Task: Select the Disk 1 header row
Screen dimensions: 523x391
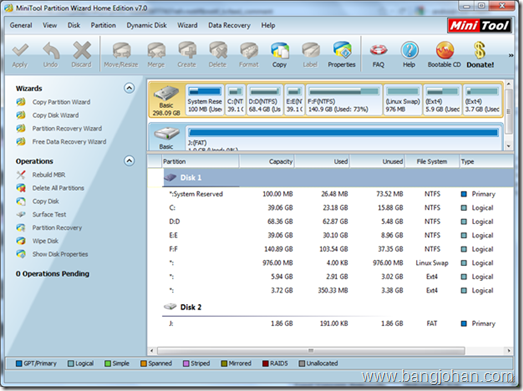Action: tap(338, 177)
